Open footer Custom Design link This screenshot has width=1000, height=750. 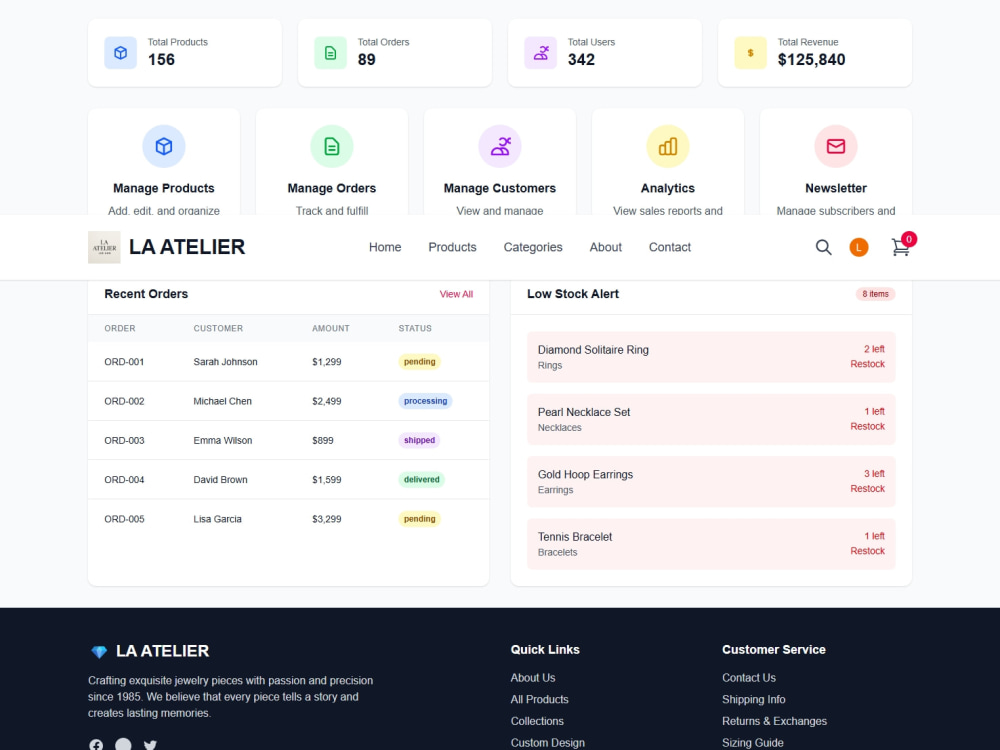point(548,743)
